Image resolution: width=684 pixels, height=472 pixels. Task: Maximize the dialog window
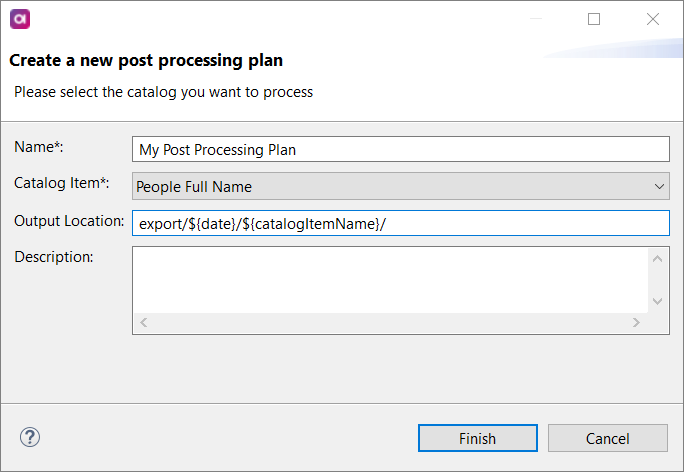[x=594, y=19]
